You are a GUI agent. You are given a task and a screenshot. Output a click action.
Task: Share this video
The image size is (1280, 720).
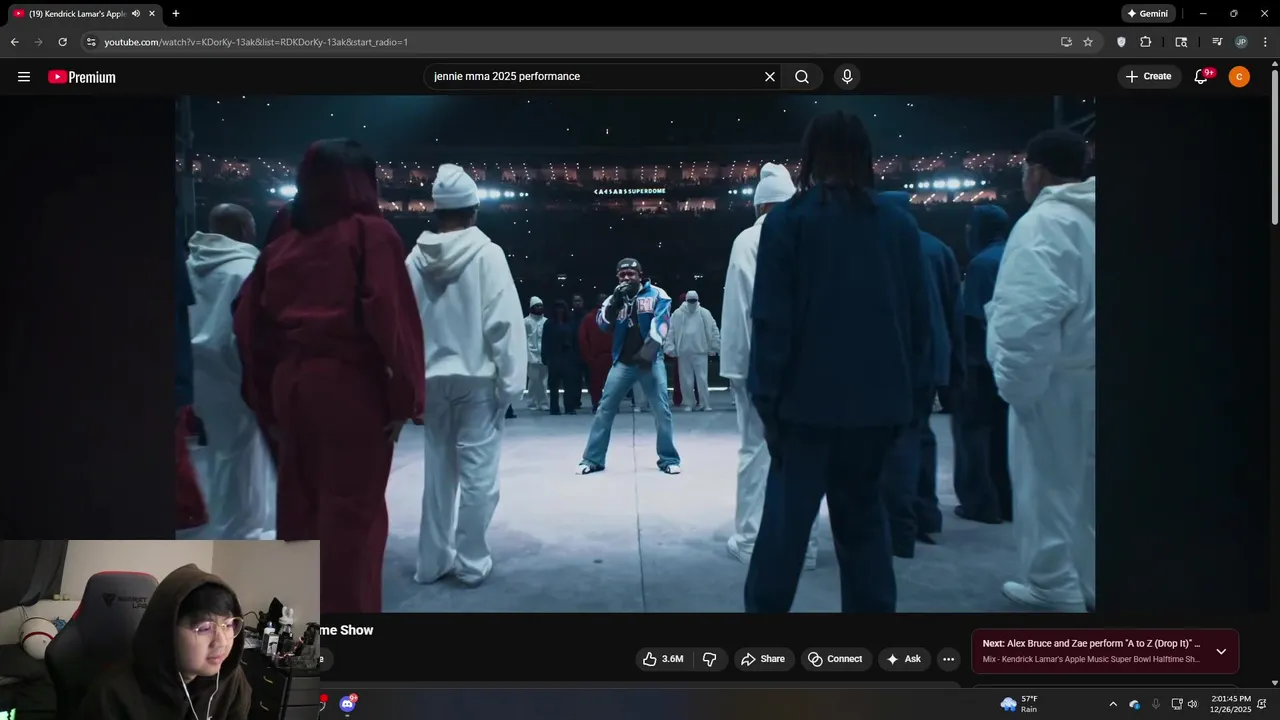[762, 659]
